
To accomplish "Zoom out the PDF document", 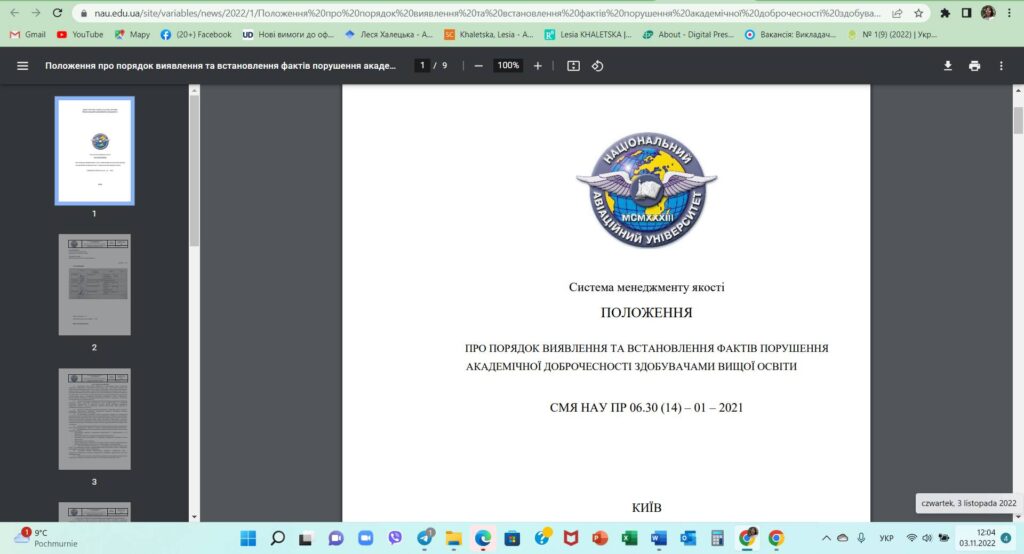I will [x=479, y=66].
